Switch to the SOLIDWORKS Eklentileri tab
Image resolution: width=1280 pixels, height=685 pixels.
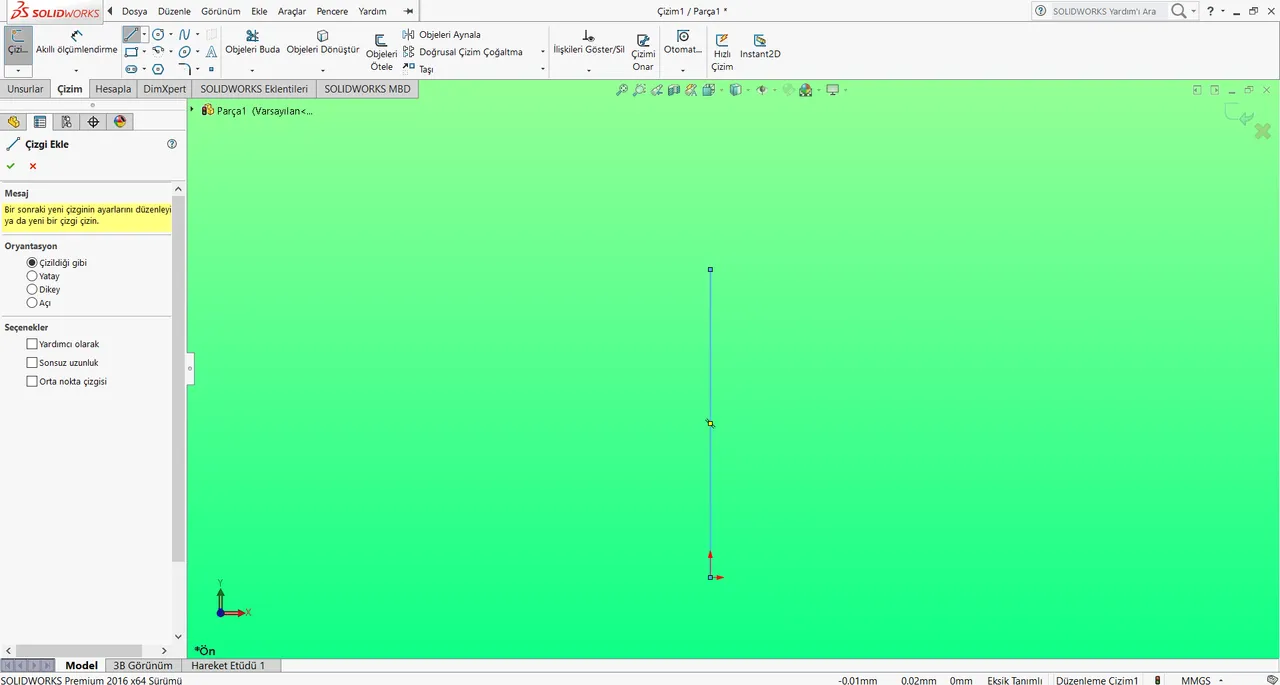pos(254,89)
